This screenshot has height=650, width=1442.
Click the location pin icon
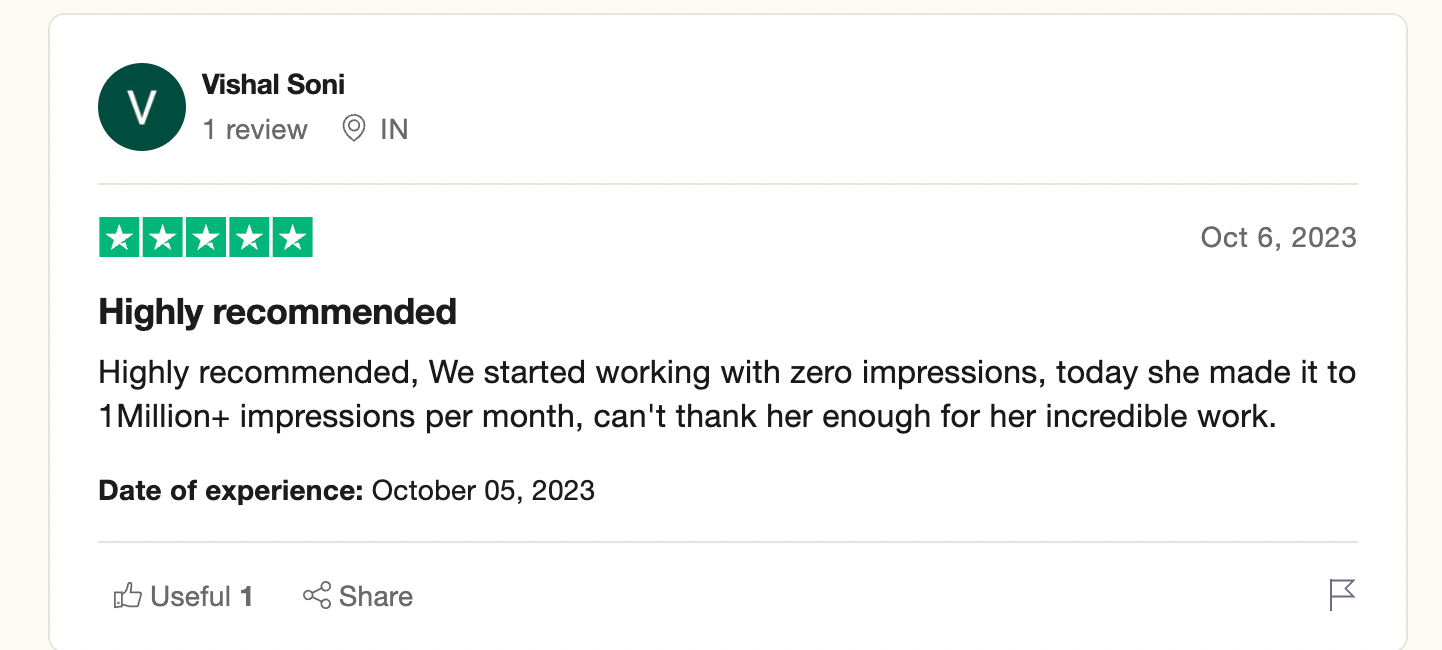tap(353, 128)
